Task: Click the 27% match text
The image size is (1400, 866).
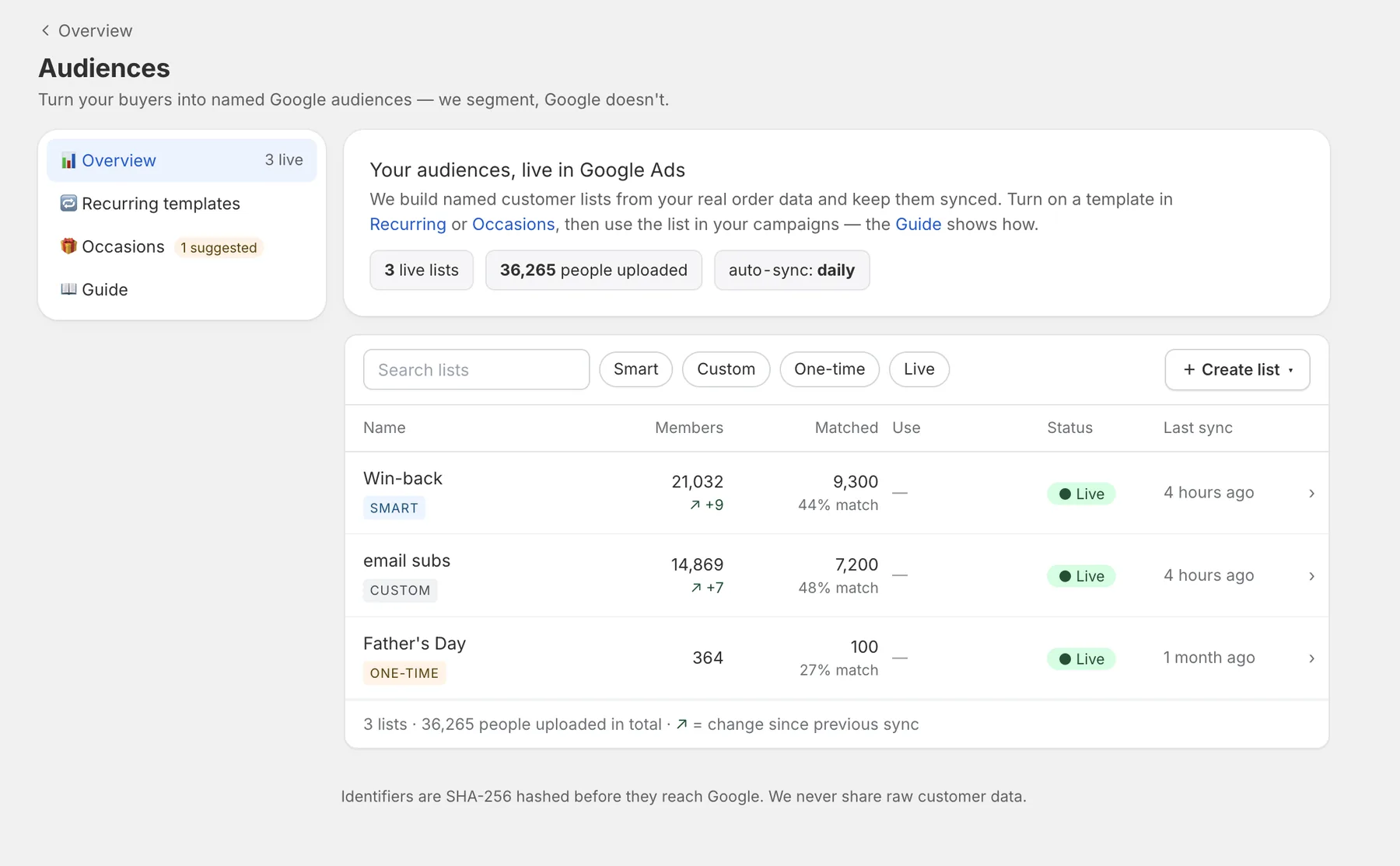Action: pos(838,670)
